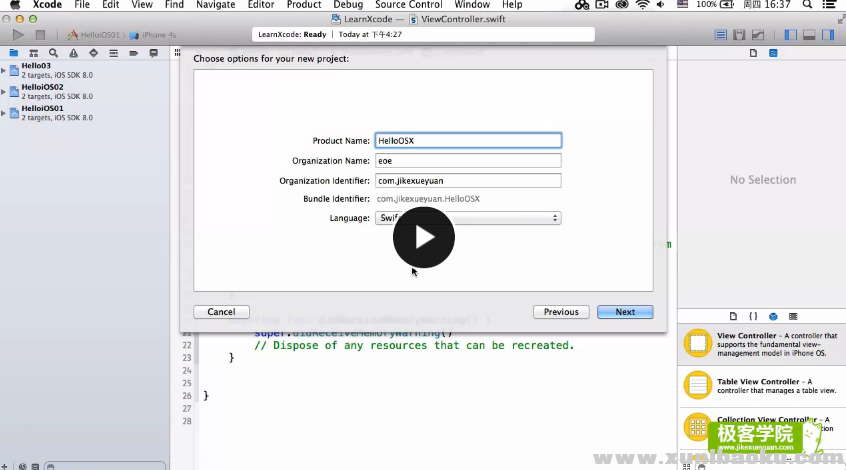Toggle the Debug area visibility
Image resolution: width=846 pixels, height=470 pixels.
(810, 35)
